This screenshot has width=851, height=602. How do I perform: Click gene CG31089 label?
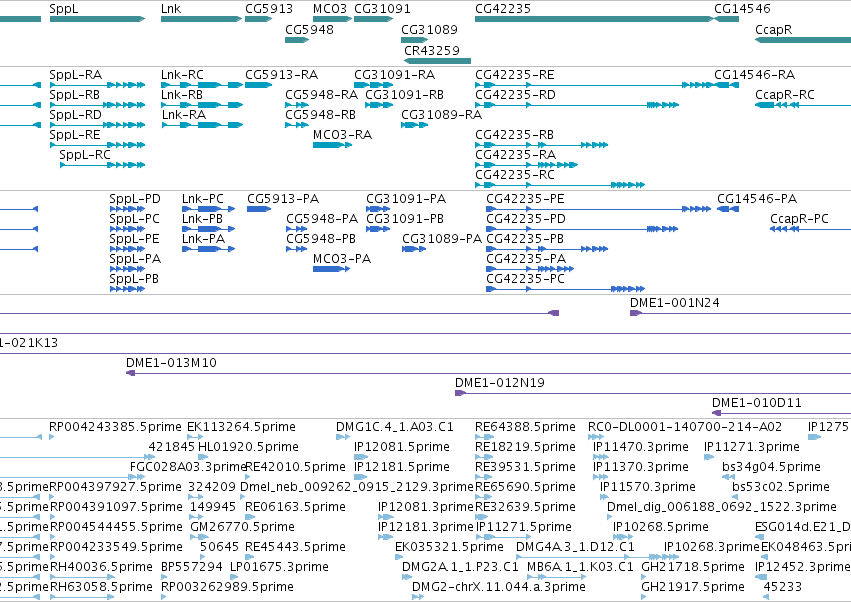pos(429,30)
